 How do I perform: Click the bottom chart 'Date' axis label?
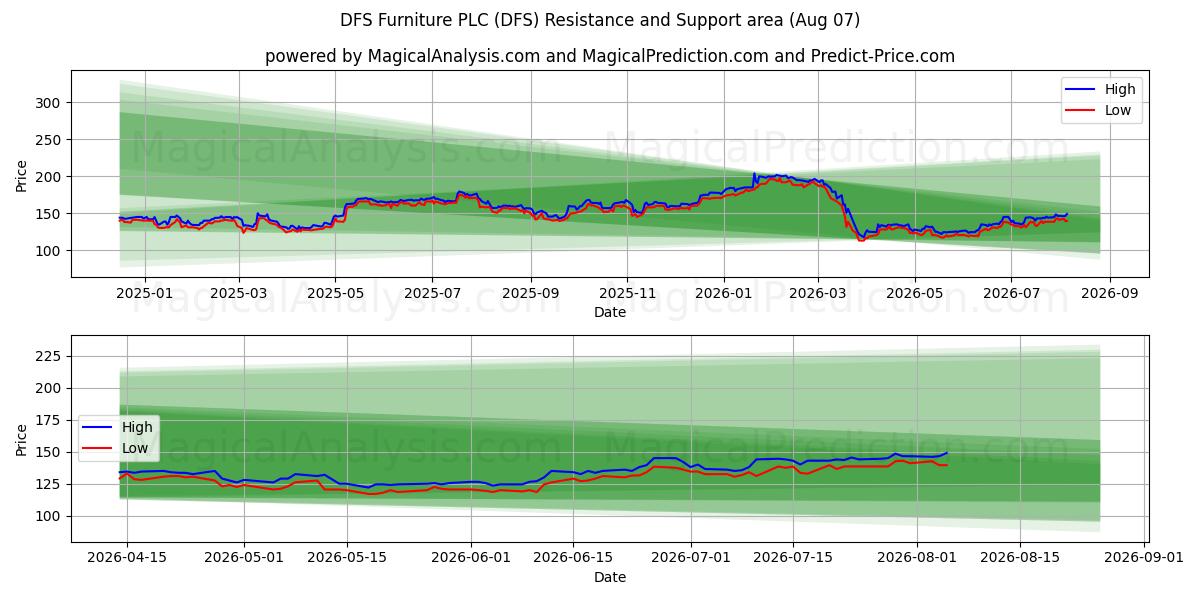click(x=610, y=577)
